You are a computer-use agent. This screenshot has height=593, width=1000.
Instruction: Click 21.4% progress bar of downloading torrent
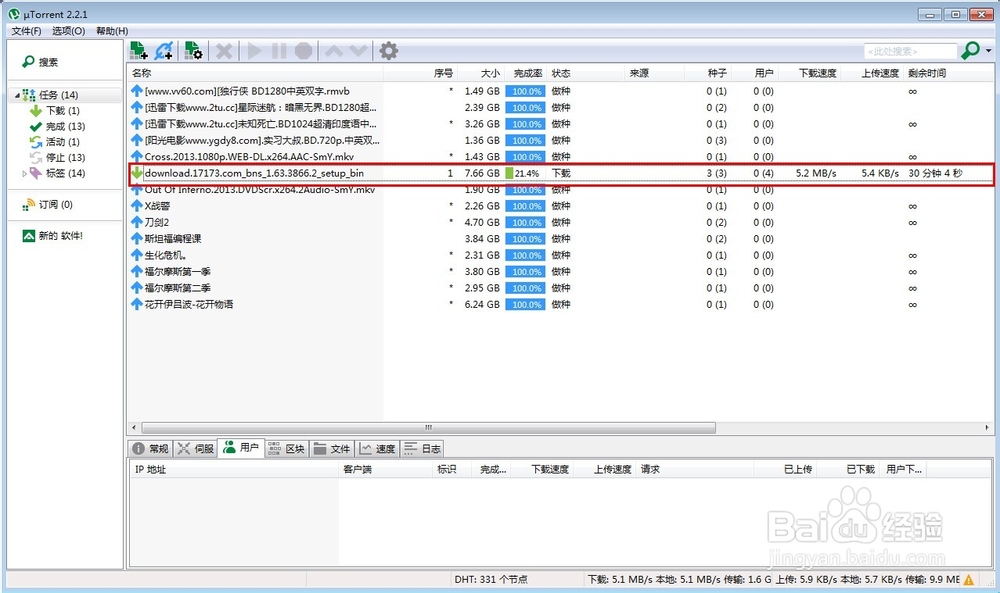[x=526, y=173]
